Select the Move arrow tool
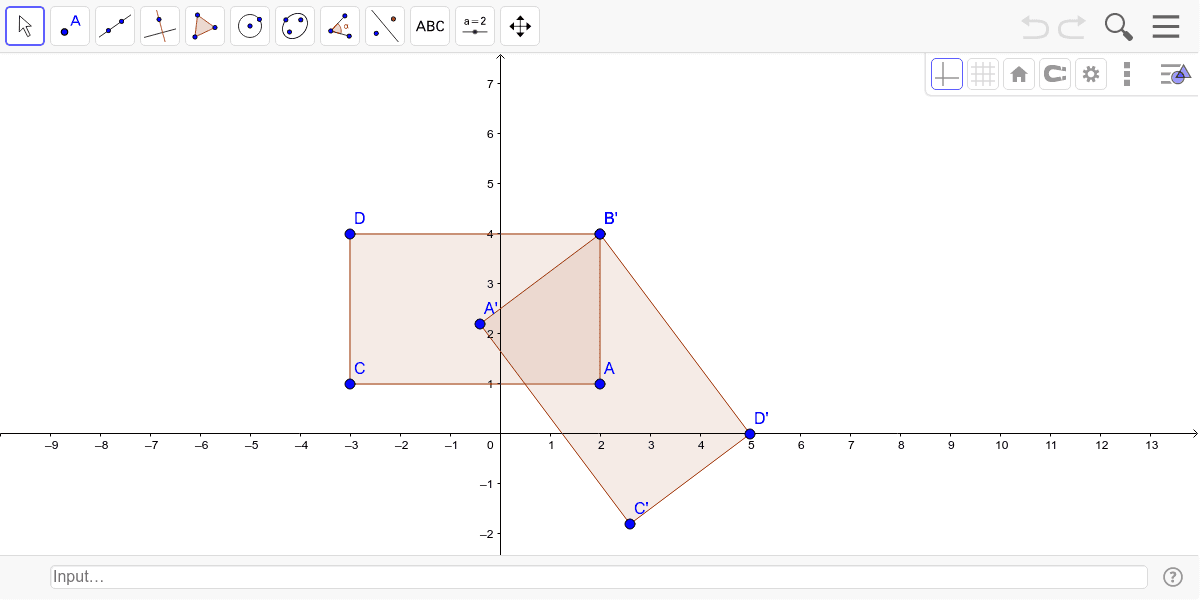This screenshot has height=600, width=1200. click(x=25, y=26)
